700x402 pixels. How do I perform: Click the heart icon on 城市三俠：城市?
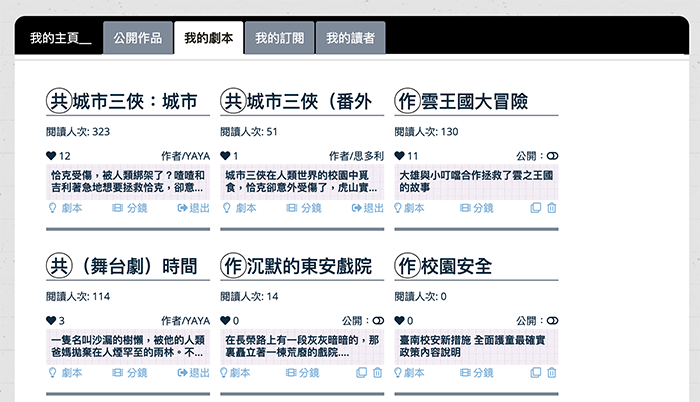pyautogui.click(x=52, y=157)
